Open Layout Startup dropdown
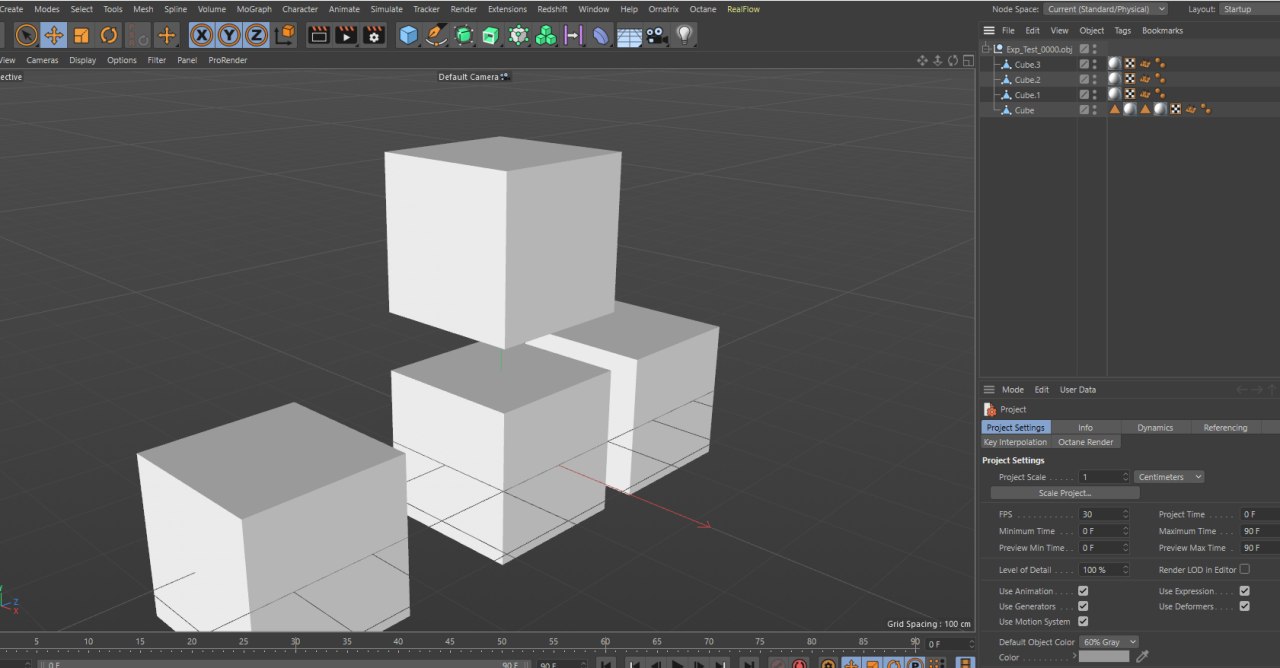 pyautogui.click(x=1248, y=9)
